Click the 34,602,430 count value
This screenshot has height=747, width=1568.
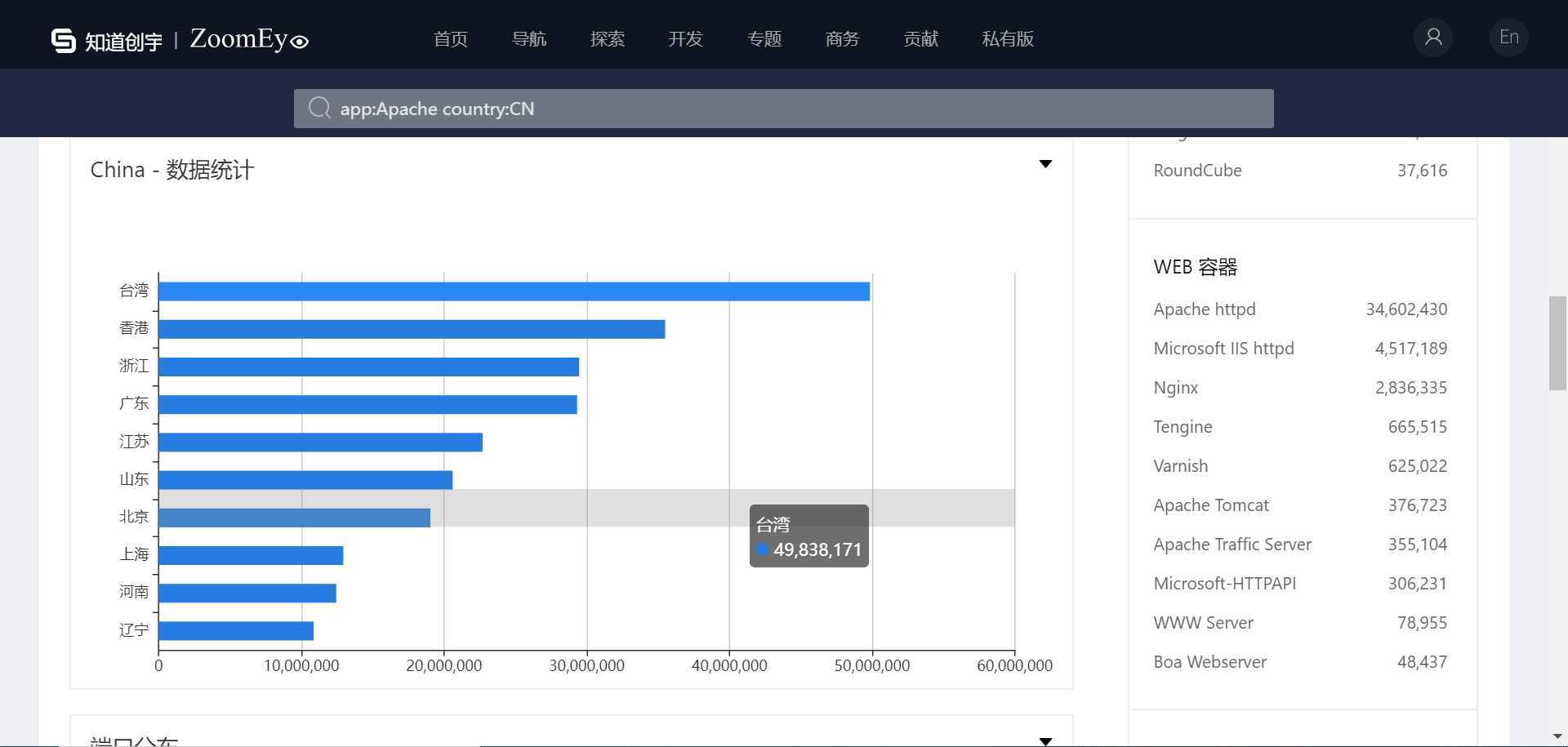(x=1406, y=309)
